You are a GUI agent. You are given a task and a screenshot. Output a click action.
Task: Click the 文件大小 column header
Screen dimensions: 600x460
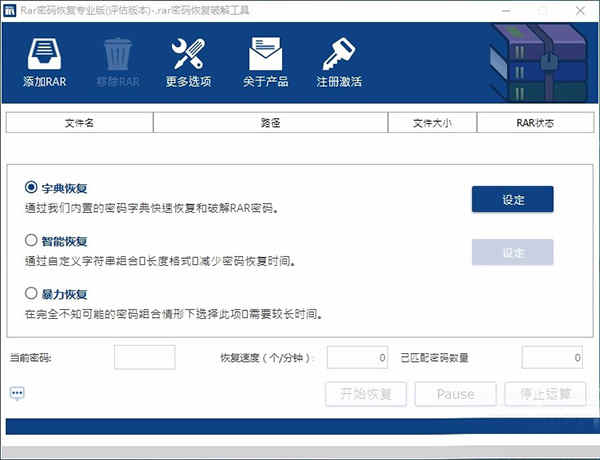(432, 123)
